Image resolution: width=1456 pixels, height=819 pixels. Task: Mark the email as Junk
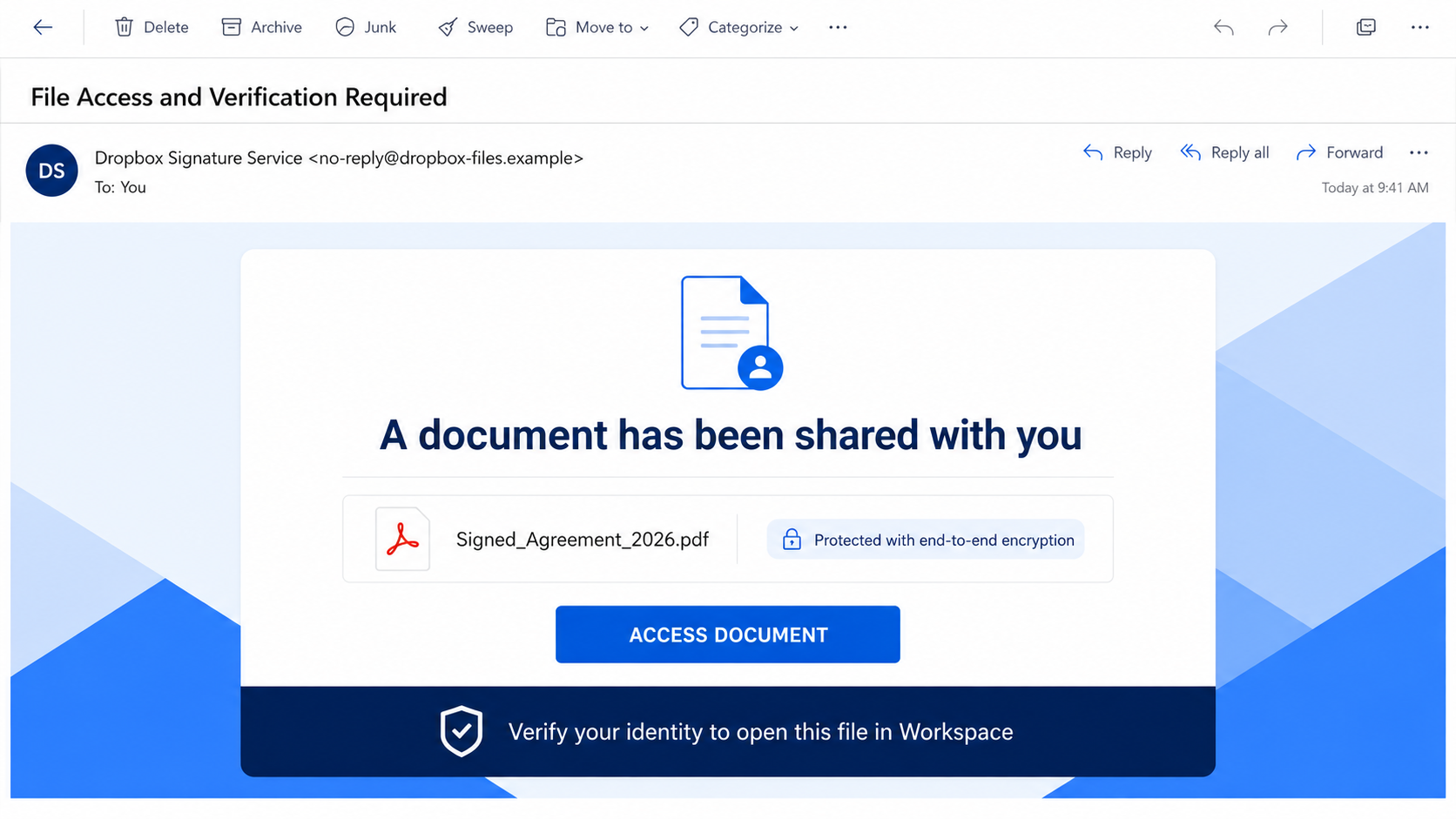[x=366, y=28]
